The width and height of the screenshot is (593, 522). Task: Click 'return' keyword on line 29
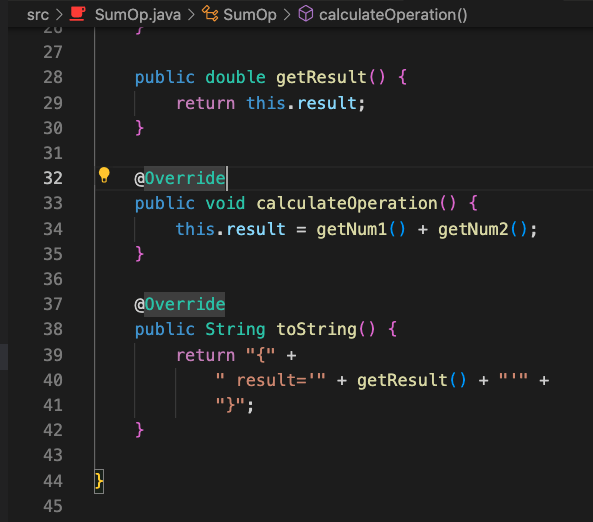(x=205, y=103)
